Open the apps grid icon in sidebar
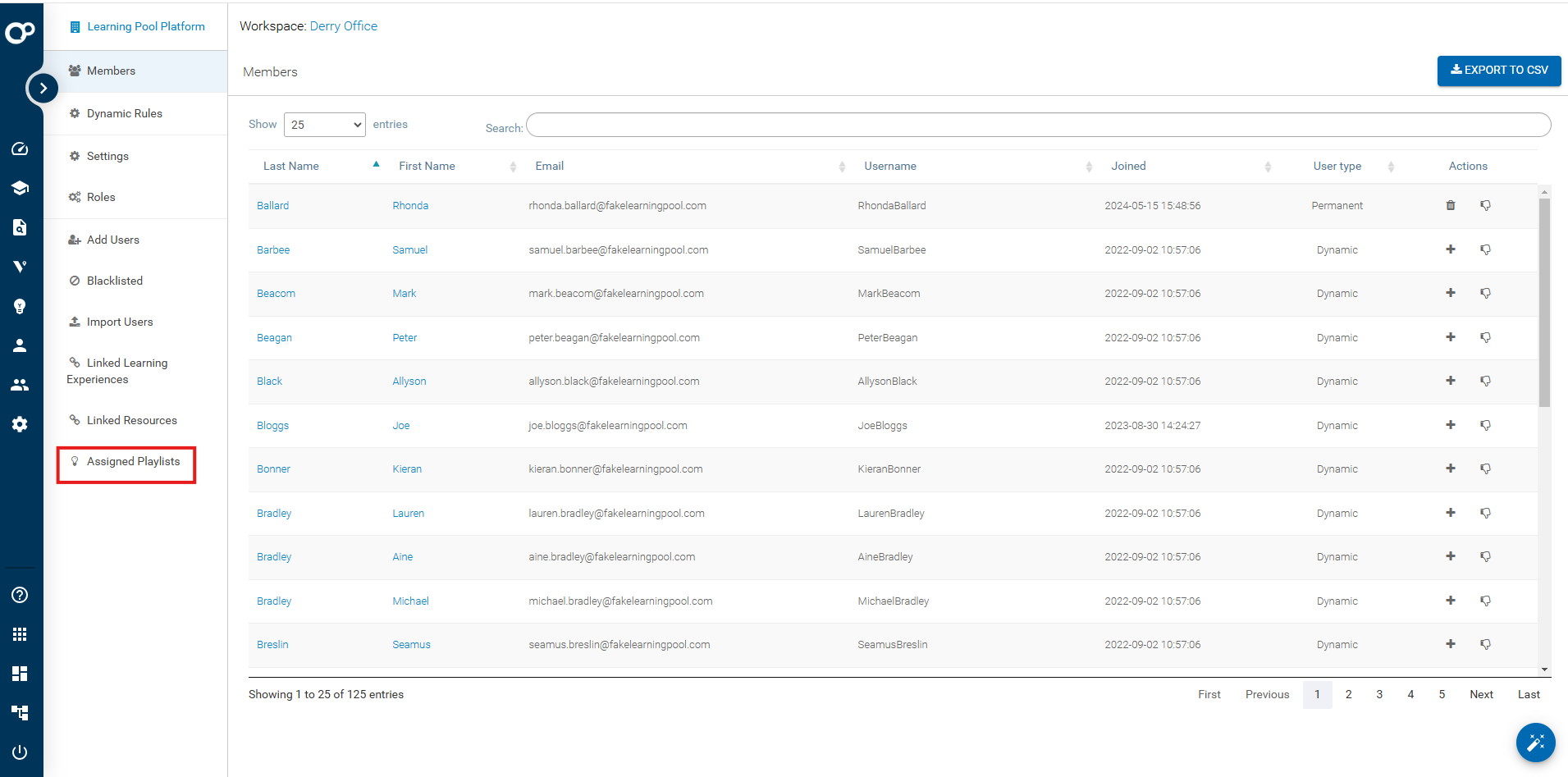Screen dimensions: 1568x777 [20, 634]
